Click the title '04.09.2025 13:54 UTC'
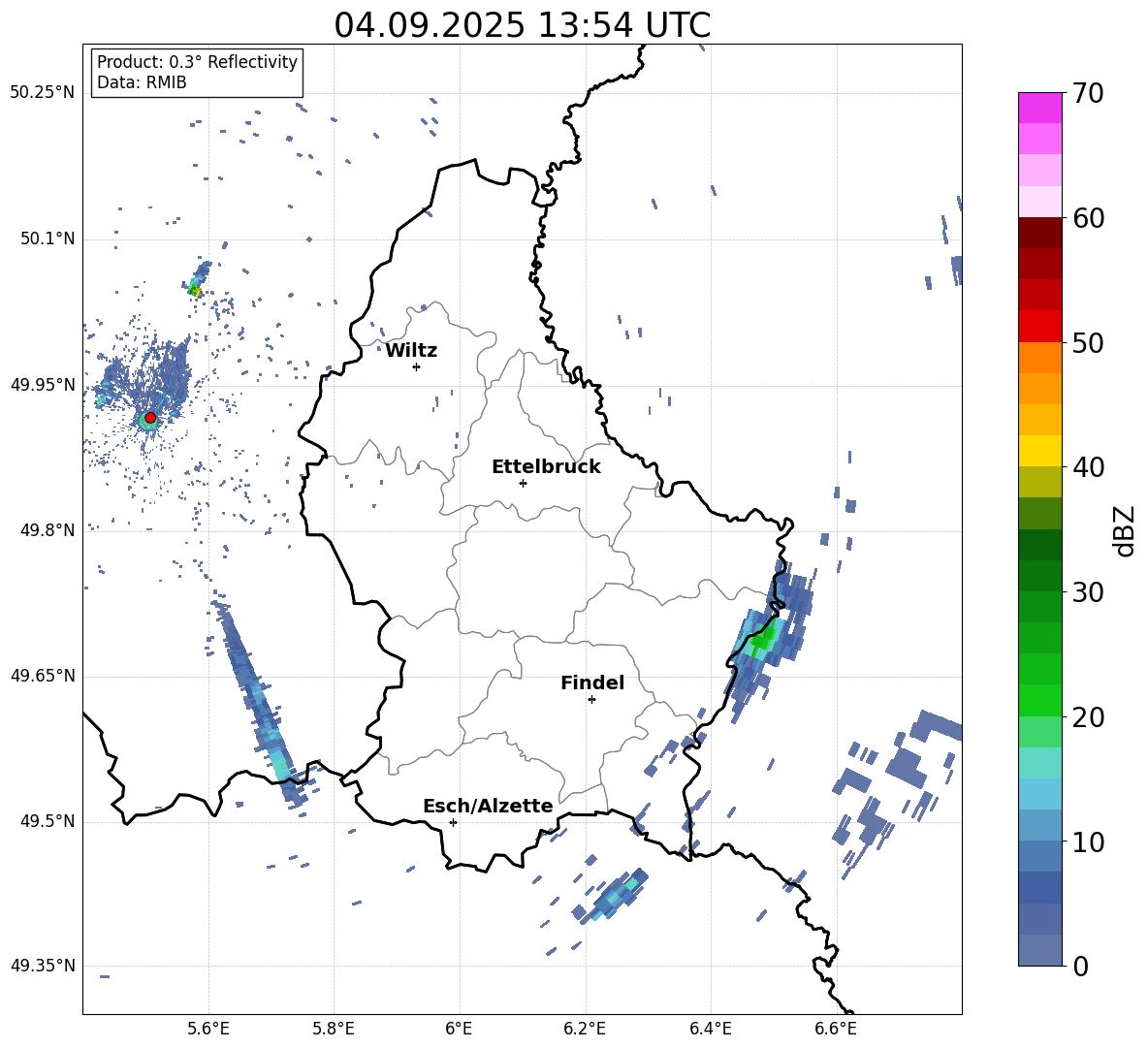The height and width of the screenshot is (1048, 1148). 523,25
